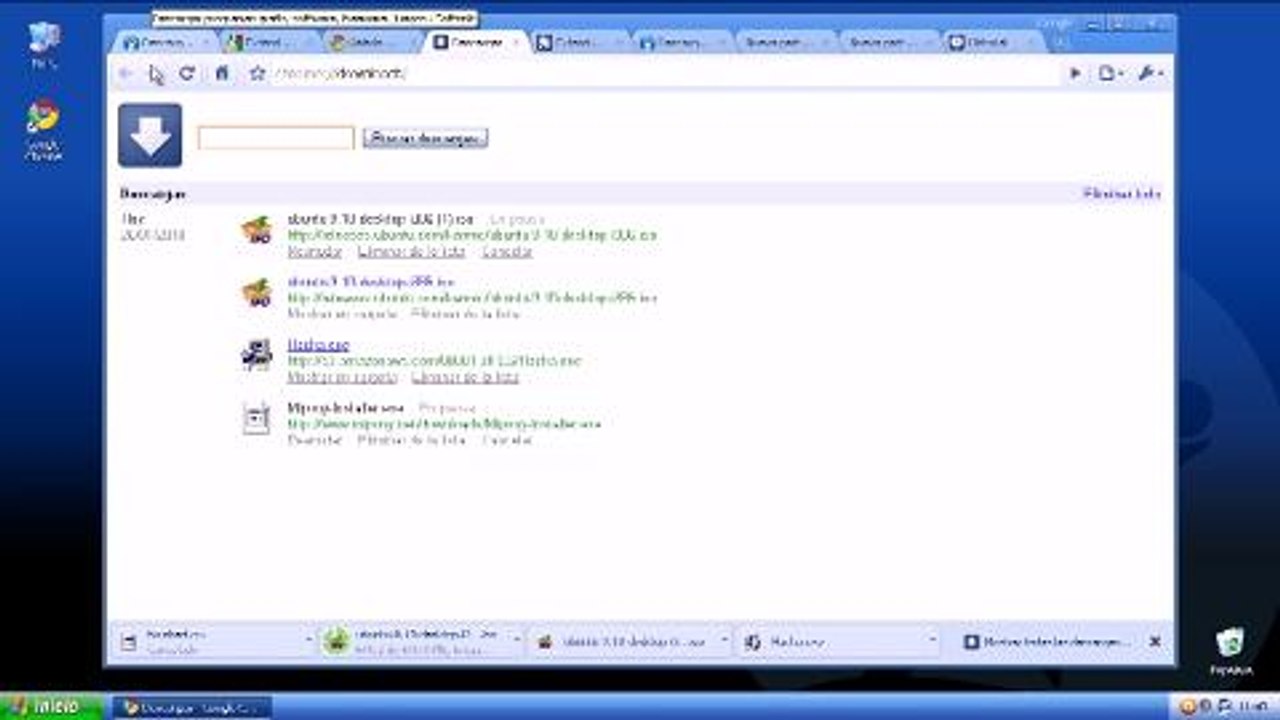Click the large downloads arrow logo

tap(150, 135)
